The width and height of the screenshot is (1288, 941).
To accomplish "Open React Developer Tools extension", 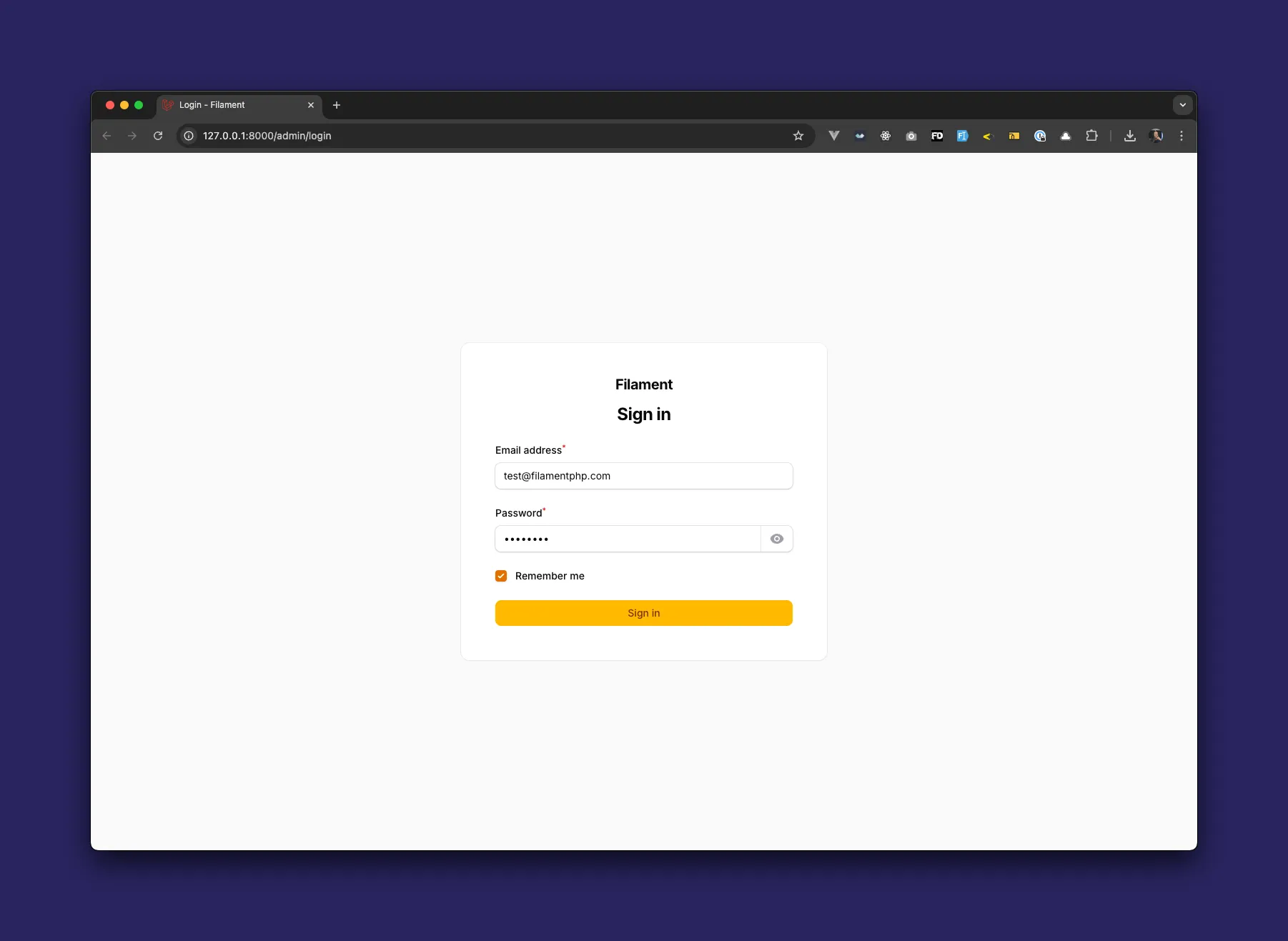I will click(885, 136).
